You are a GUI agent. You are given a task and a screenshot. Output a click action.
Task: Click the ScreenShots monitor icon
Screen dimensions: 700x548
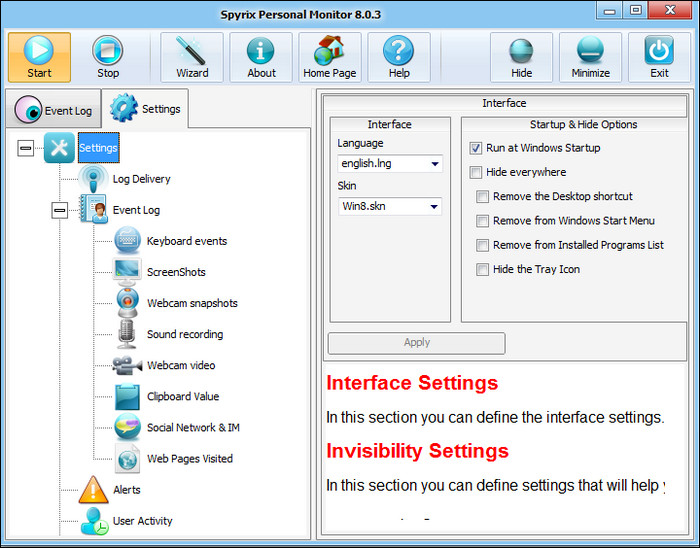coord(127,272)
